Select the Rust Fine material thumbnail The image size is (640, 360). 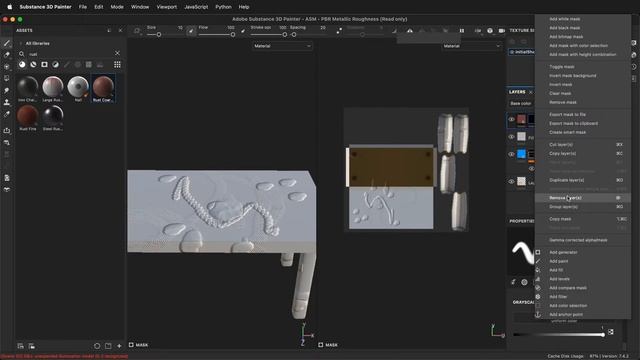(28, 118)
